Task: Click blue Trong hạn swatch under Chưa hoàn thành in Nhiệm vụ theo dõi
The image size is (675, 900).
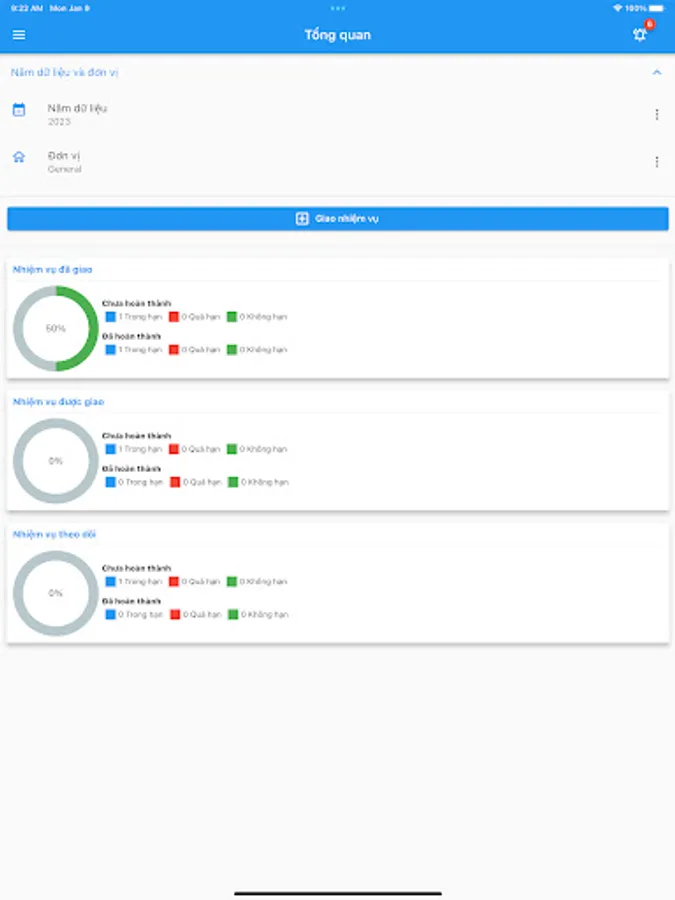Action: click(x=111, y=581)
